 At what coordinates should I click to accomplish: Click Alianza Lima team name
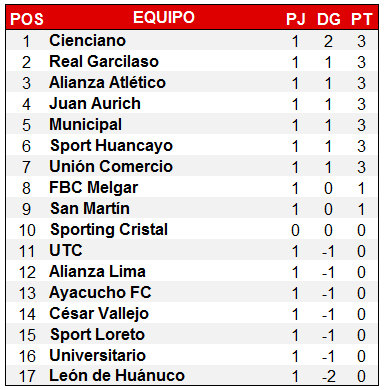pos(97,271)
